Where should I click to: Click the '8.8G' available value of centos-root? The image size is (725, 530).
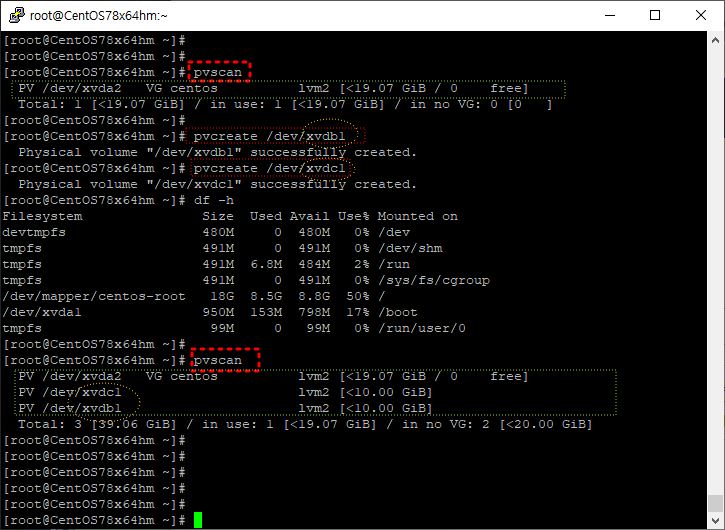tap(314, 296)
